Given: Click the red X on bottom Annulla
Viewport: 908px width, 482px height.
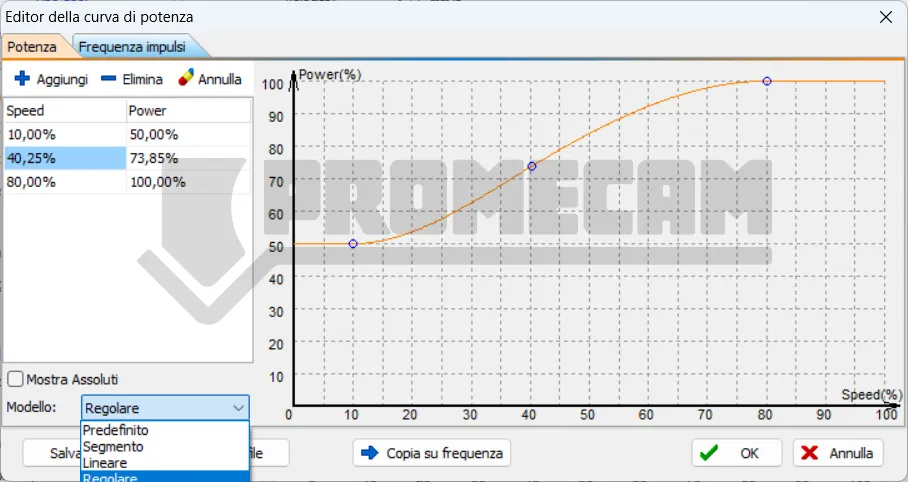Looking at the screenshot, I should click(x=810, y=453).
